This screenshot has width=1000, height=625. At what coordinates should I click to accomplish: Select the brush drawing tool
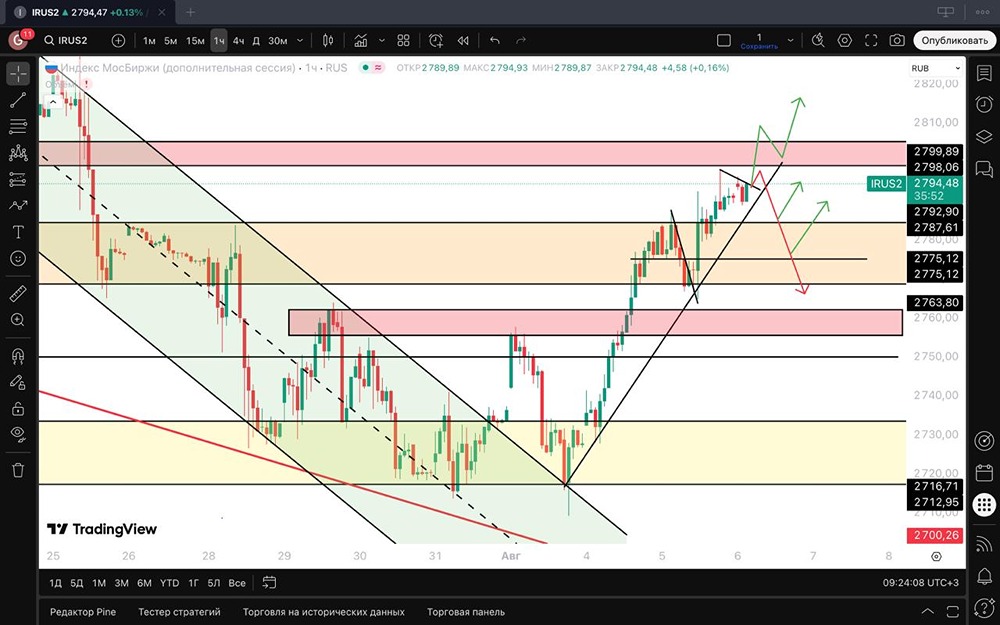point(18,205)
